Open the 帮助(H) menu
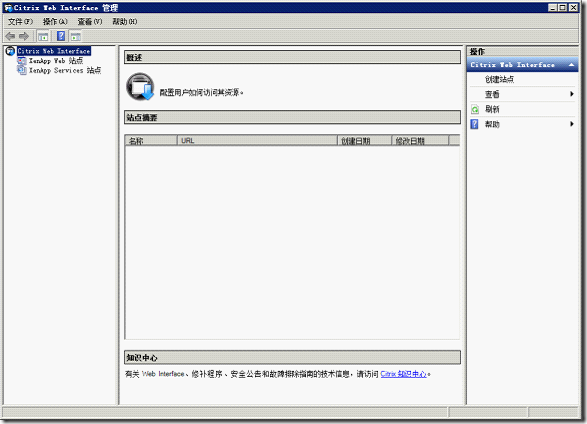The height and width of the screenshot is (424, 587). [125, 22]
